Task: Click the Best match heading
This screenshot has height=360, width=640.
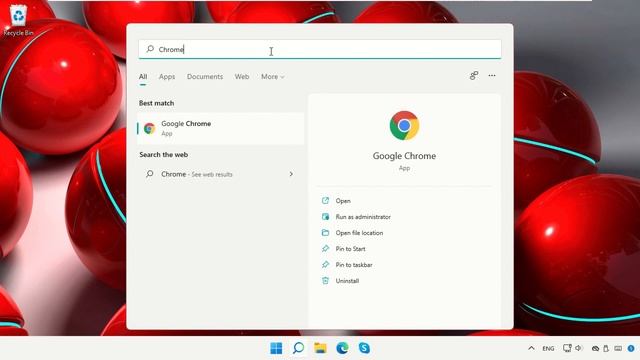Action: coord(156,103)
